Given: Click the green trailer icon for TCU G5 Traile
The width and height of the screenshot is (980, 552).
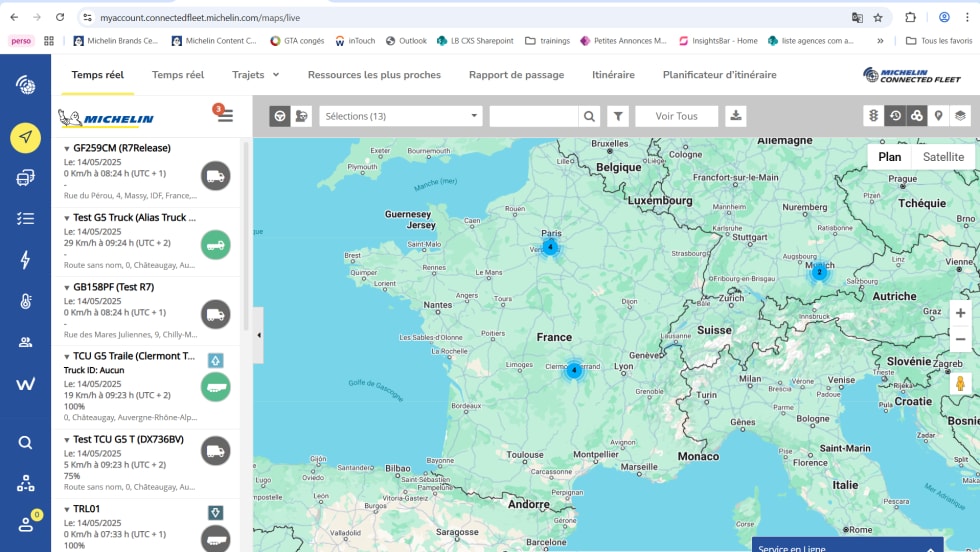Looking at the screenshot, I should coord(216,387).
